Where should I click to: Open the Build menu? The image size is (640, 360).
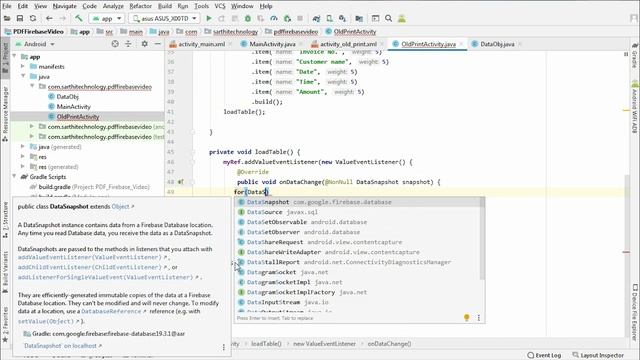coord(164,6)
